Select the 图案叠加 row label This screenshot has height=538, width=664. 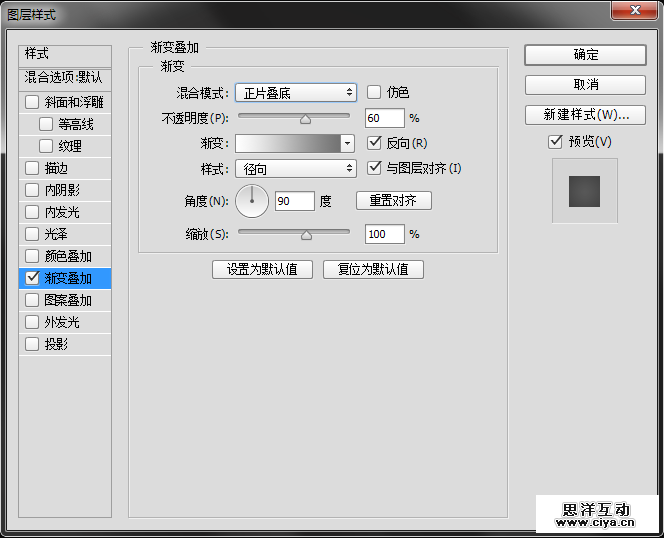tap(68, 300)
